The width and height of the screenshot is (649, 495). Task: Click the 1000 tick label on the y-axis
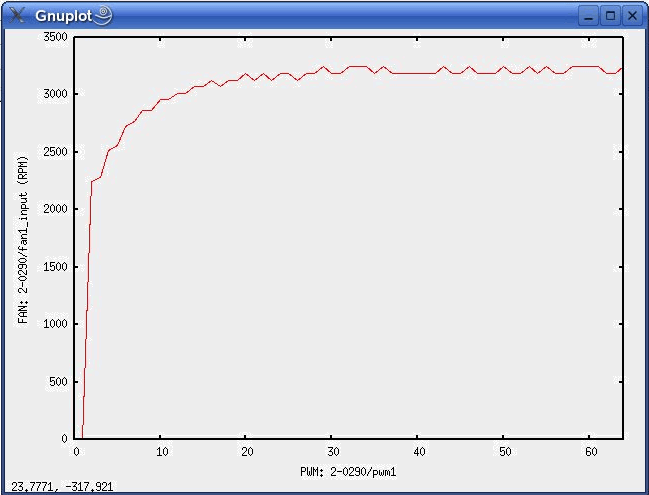pyautogui.click(x=55, y=324)
